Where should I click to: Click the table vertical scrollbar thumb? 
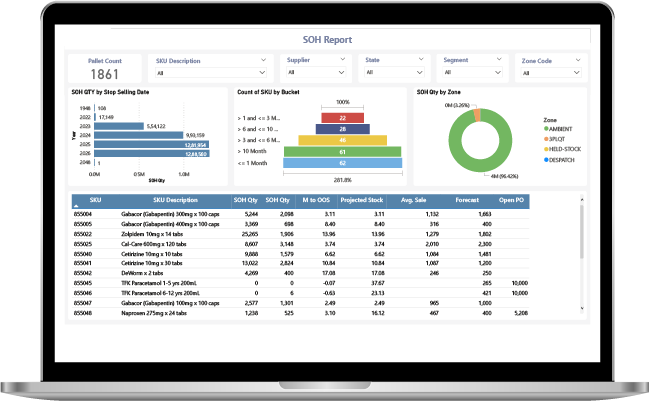tap(582, 232)
